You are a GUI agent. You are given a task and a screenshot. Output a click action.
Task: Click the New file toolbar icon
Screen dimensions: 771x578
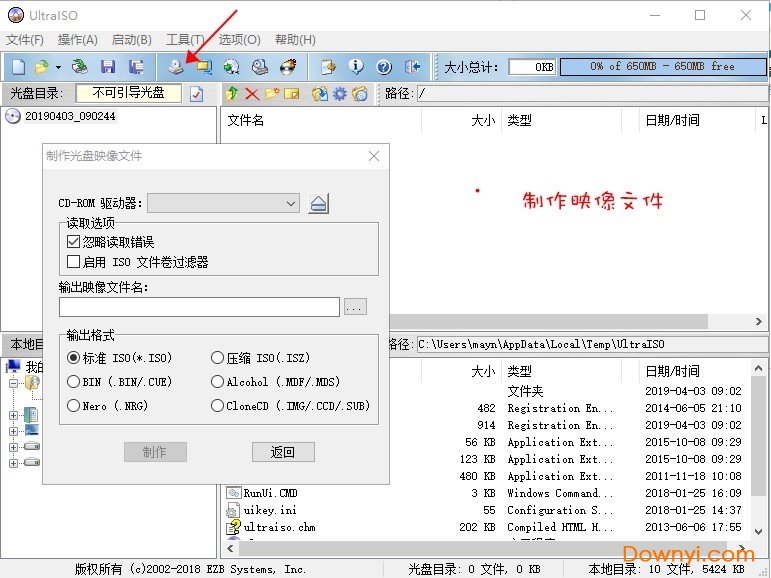coord(17,67)
